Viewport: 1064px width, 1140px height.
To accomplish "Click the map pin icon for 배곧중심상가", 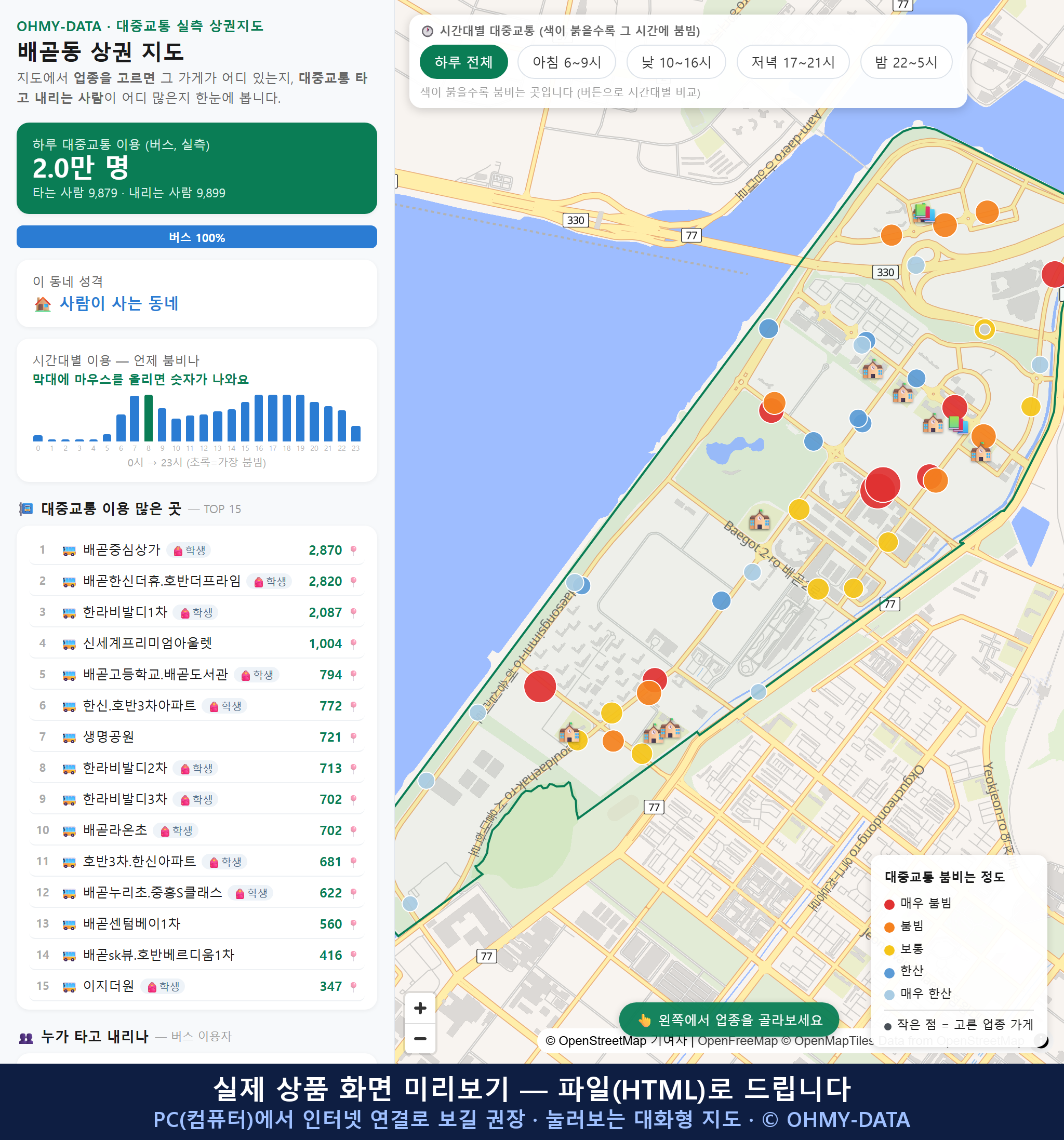I will click(x=353, y=551).
